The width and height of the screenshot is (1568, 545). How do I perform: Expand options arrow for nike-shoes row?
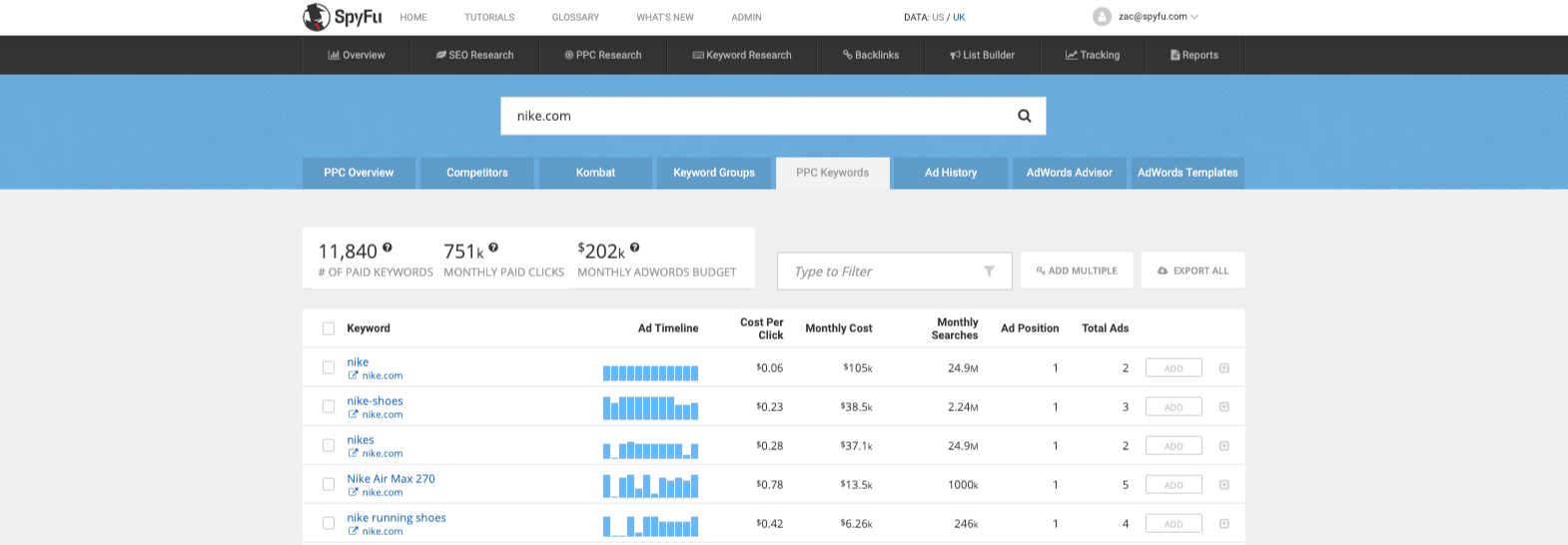tap(1224, 407)
